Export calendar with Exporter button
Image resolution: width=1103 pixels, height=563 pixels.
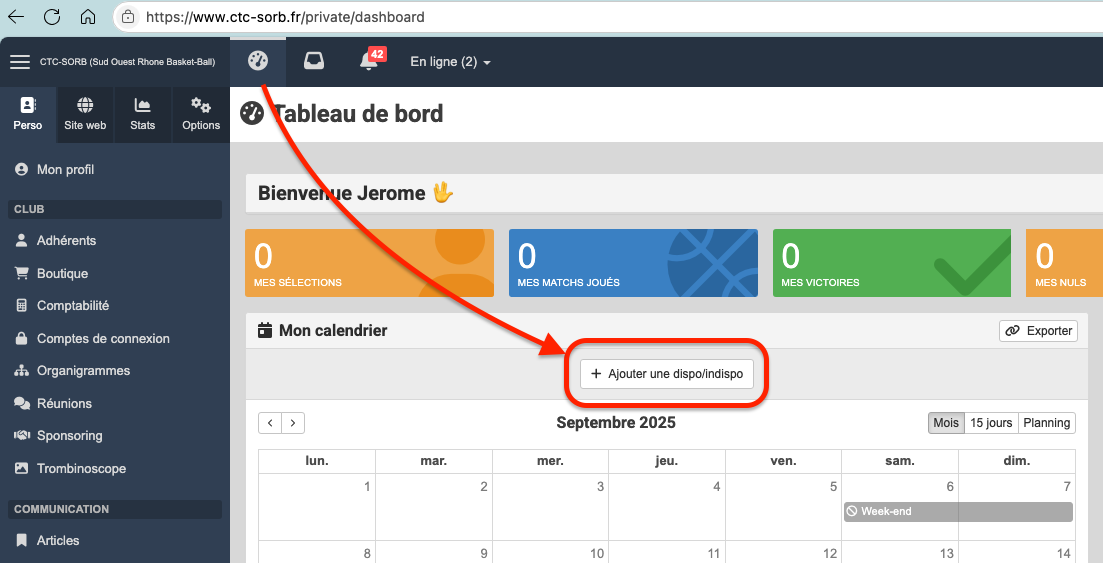pyautogui.click(x=1038, y=331)
